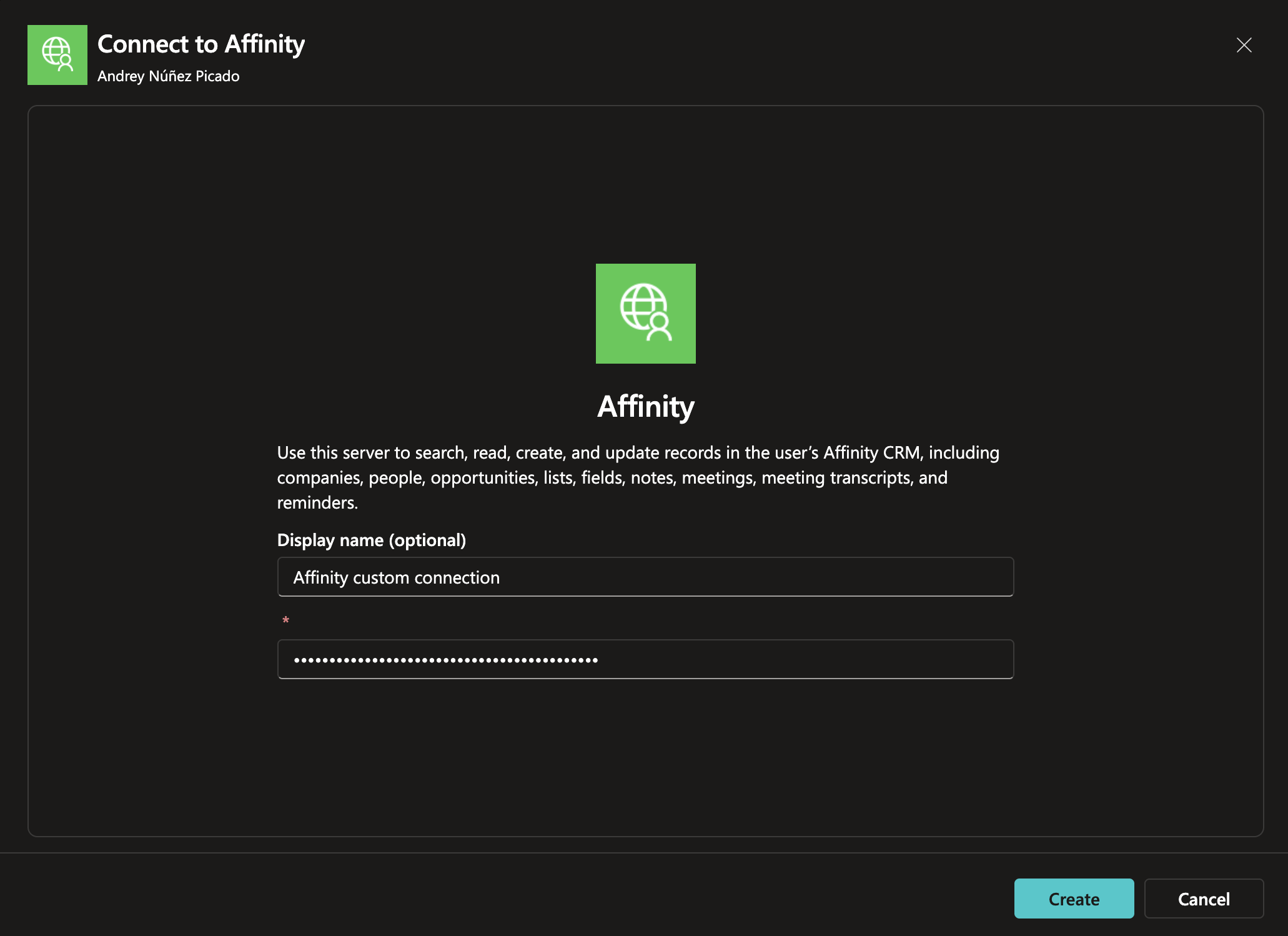Select the 'Connect to Affinity' title text

[x=201, y=44]
